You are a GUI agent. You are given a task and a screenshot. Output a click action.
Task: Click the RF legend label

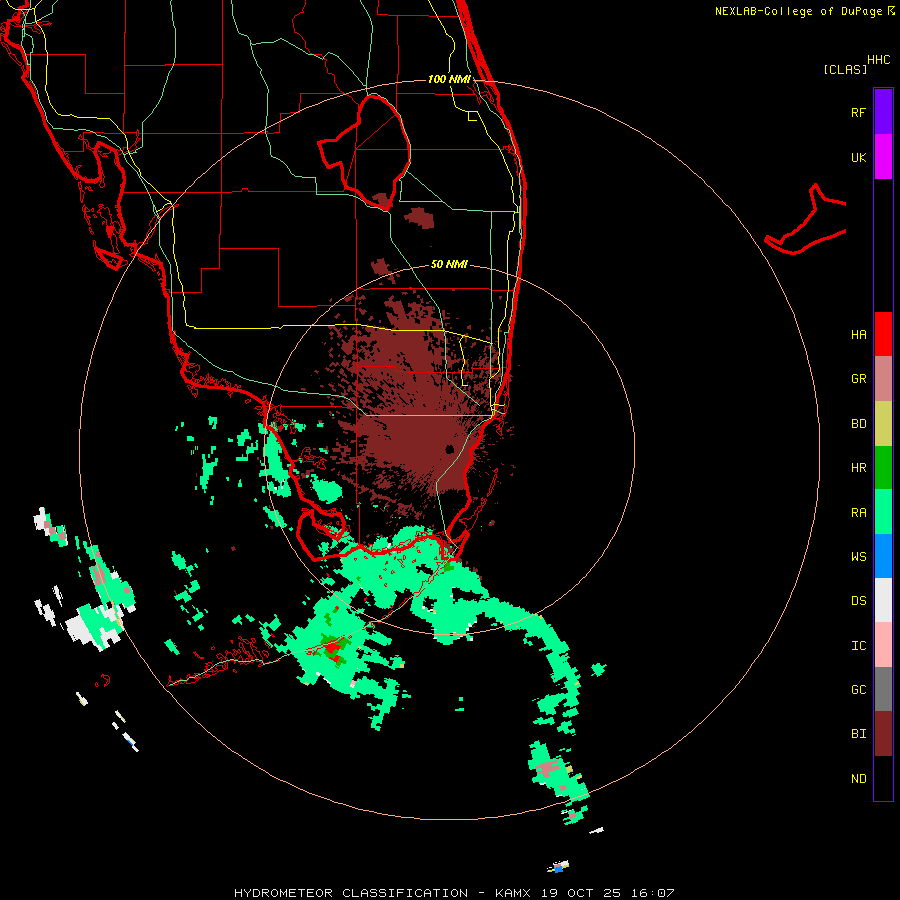pyautogui.click(x=858, y=112)
